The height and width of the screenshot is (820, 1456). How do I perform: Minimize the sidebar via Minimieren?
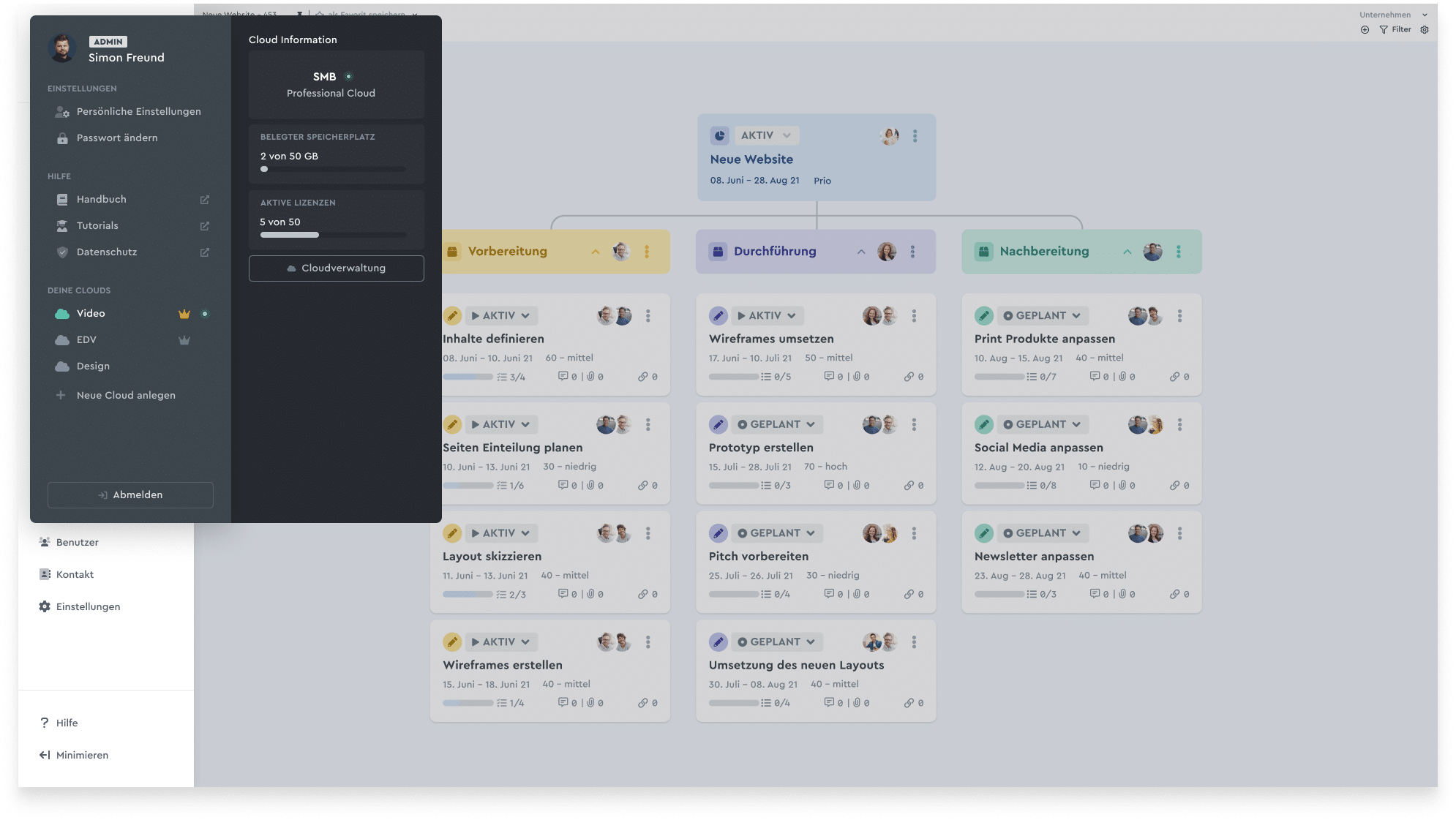(x=74, y=755)
